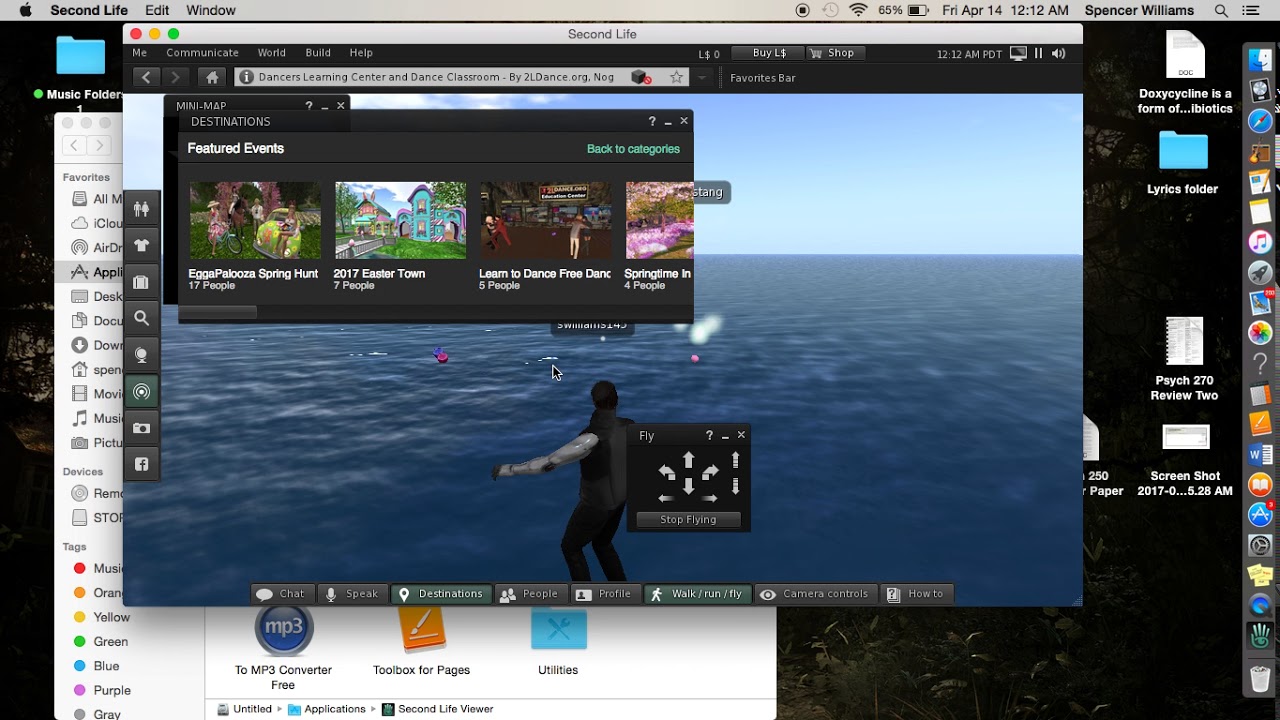Fly forward with the up arrow
Screen dimensions: 1280x720
[688, 460]
